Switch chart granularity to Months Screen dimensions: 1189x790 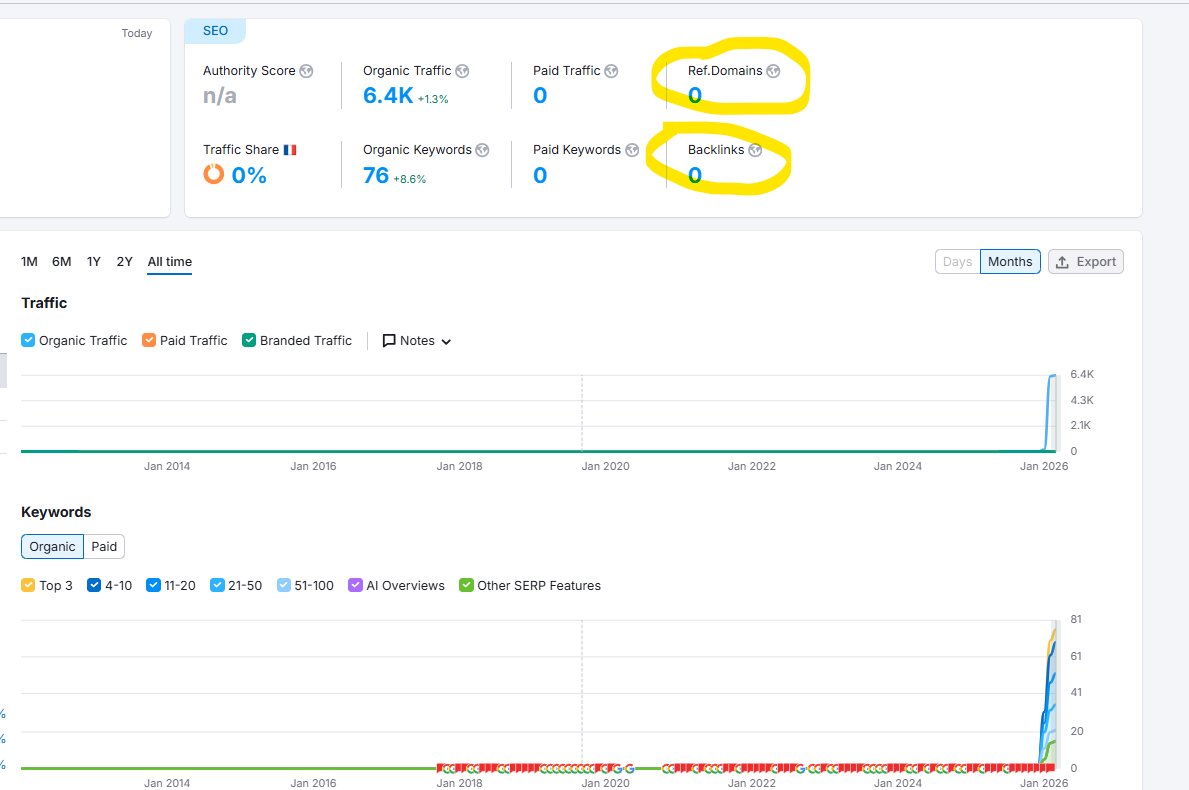1010,262
